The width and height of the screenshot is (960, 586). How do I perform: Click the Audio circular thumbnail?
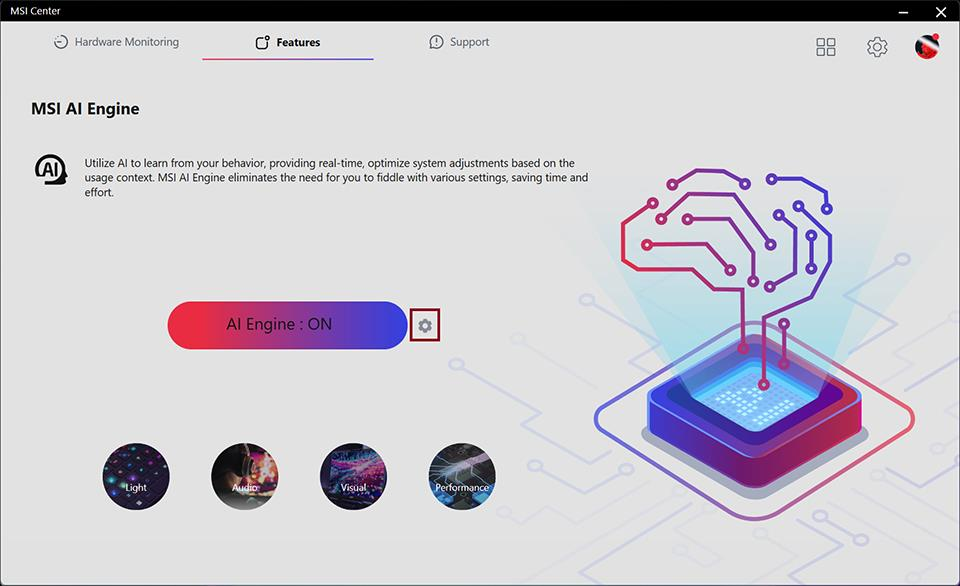245,476
